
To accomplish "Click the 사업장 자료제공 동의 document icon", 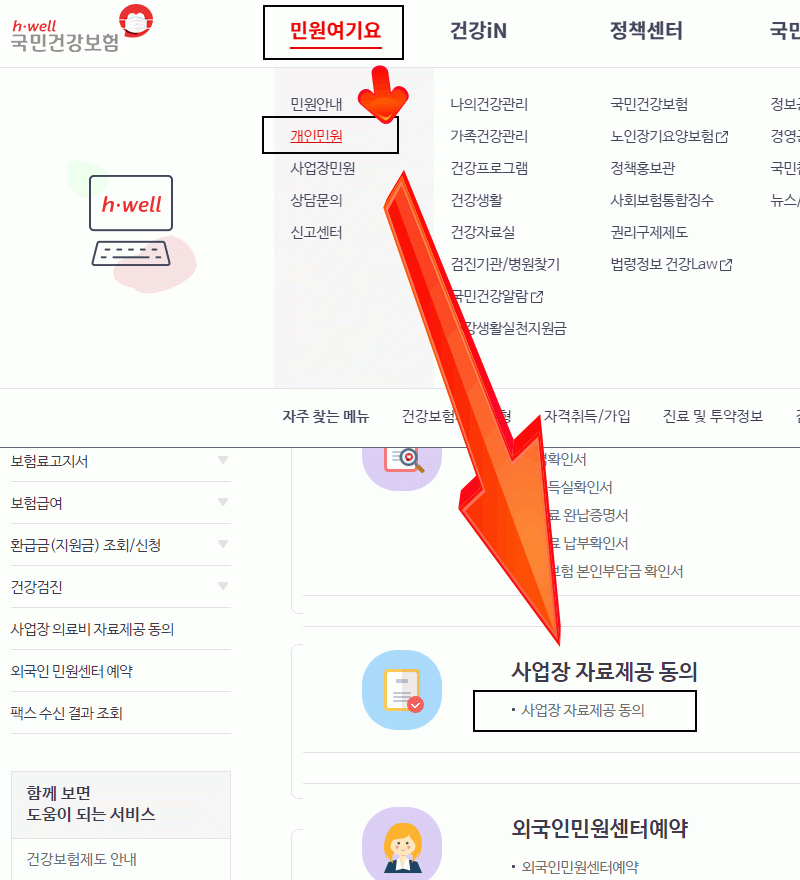I will [402, 690].
